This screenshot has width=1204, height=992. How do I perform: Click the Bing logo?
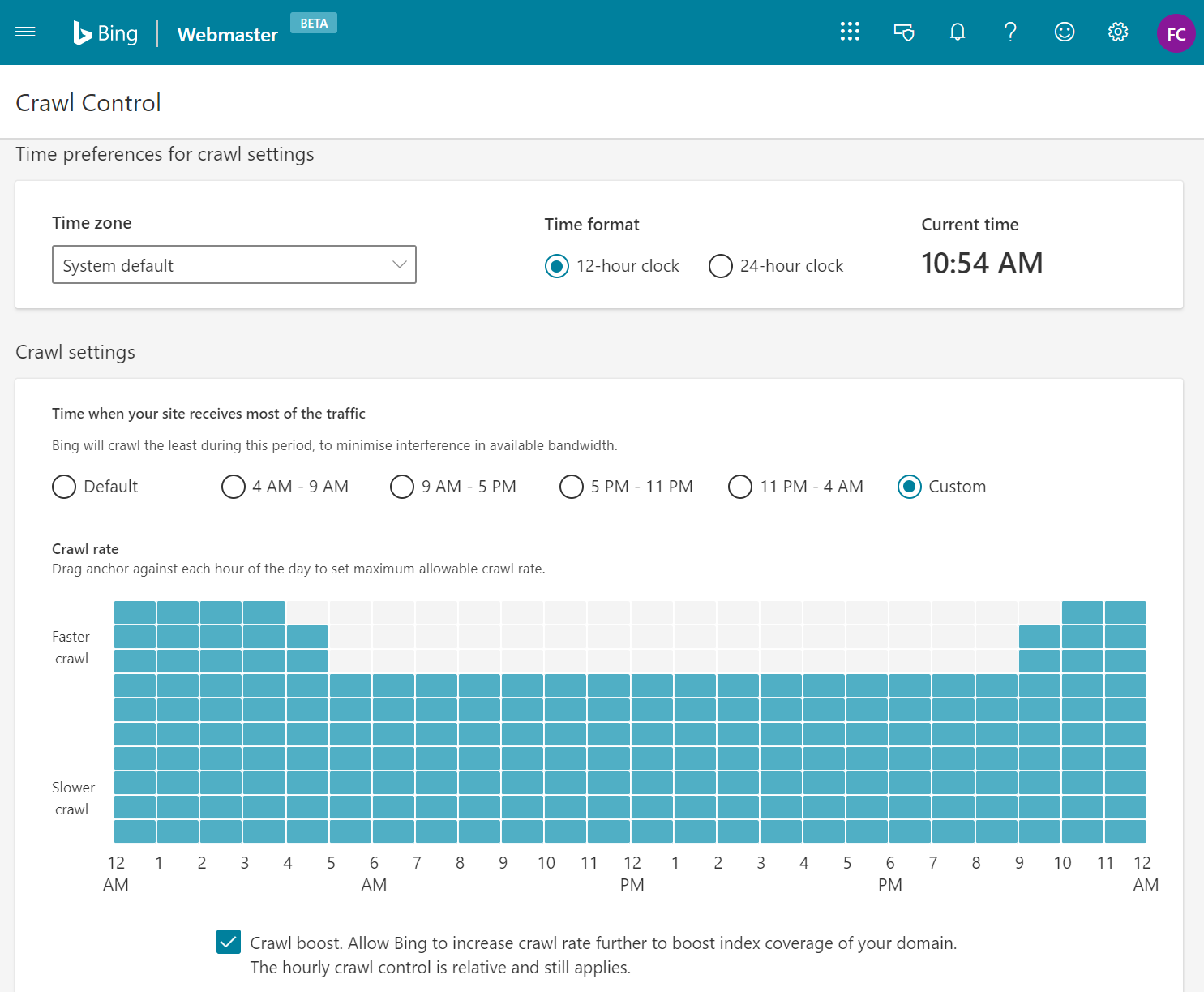pos(106,32)
